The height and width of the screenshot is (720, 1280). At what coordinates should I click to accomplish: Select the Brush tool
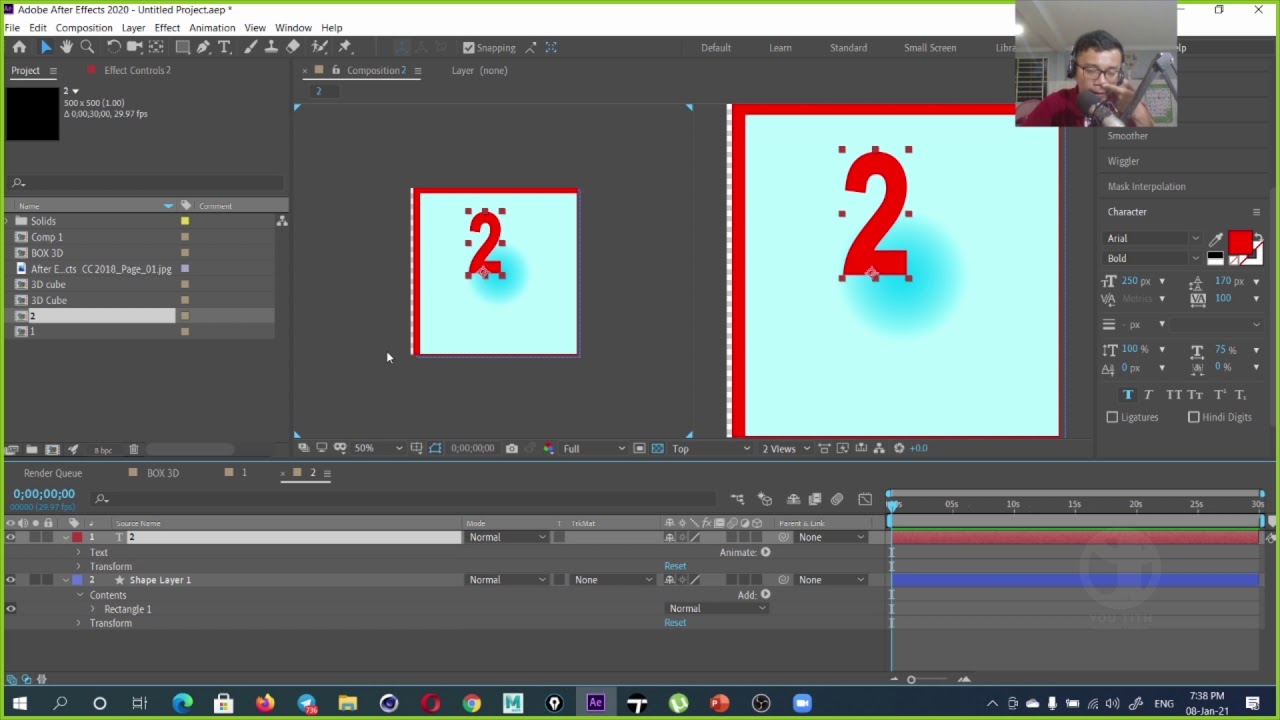coord(250,47)
